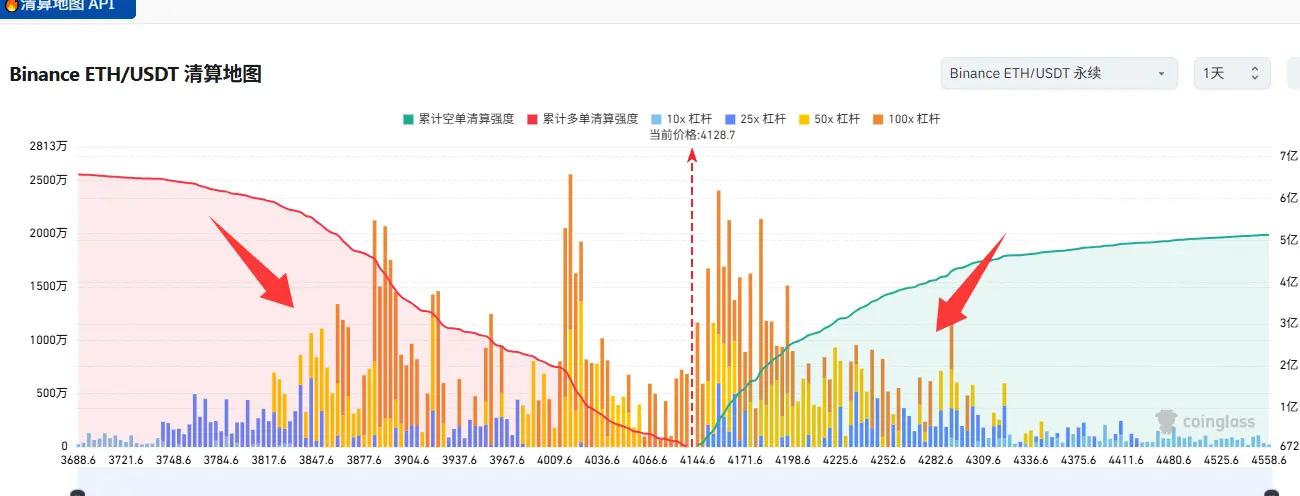Click the 3877.6 price axis label
Screen dimensions: 1300x496
pyautogui.click(x=364, y=460)
